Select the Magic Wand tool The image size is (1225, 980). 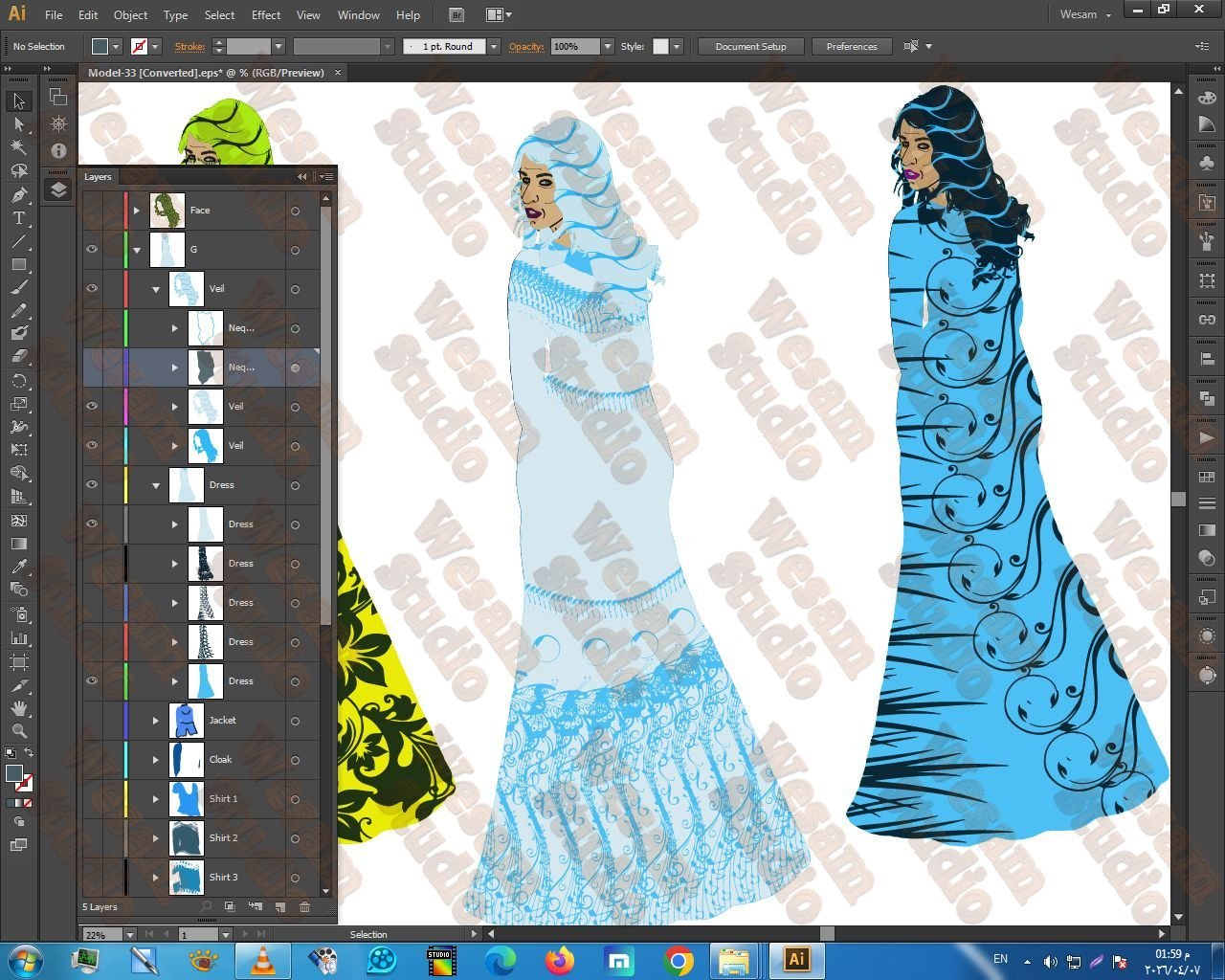(19, 147)
